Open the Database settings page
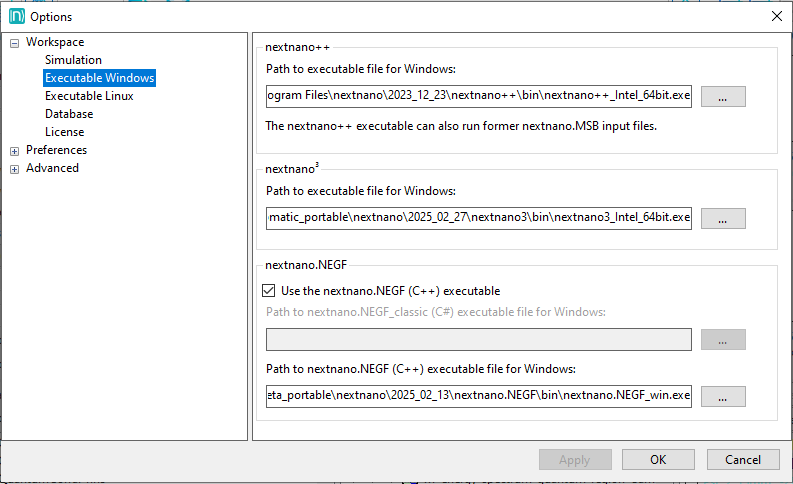The image size is (793, 484). pos(69,114)
